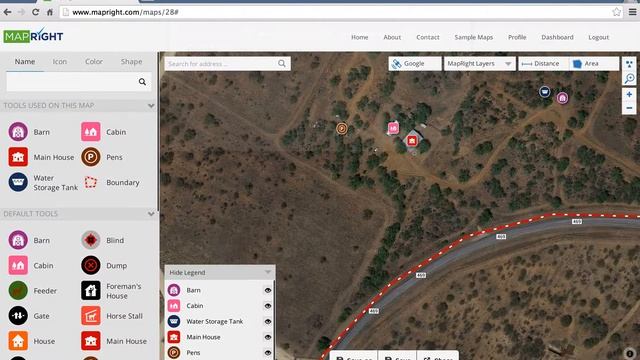Click the Logout link
The width and height of the screenshot is (640, 360).
[x=599, y=37]
